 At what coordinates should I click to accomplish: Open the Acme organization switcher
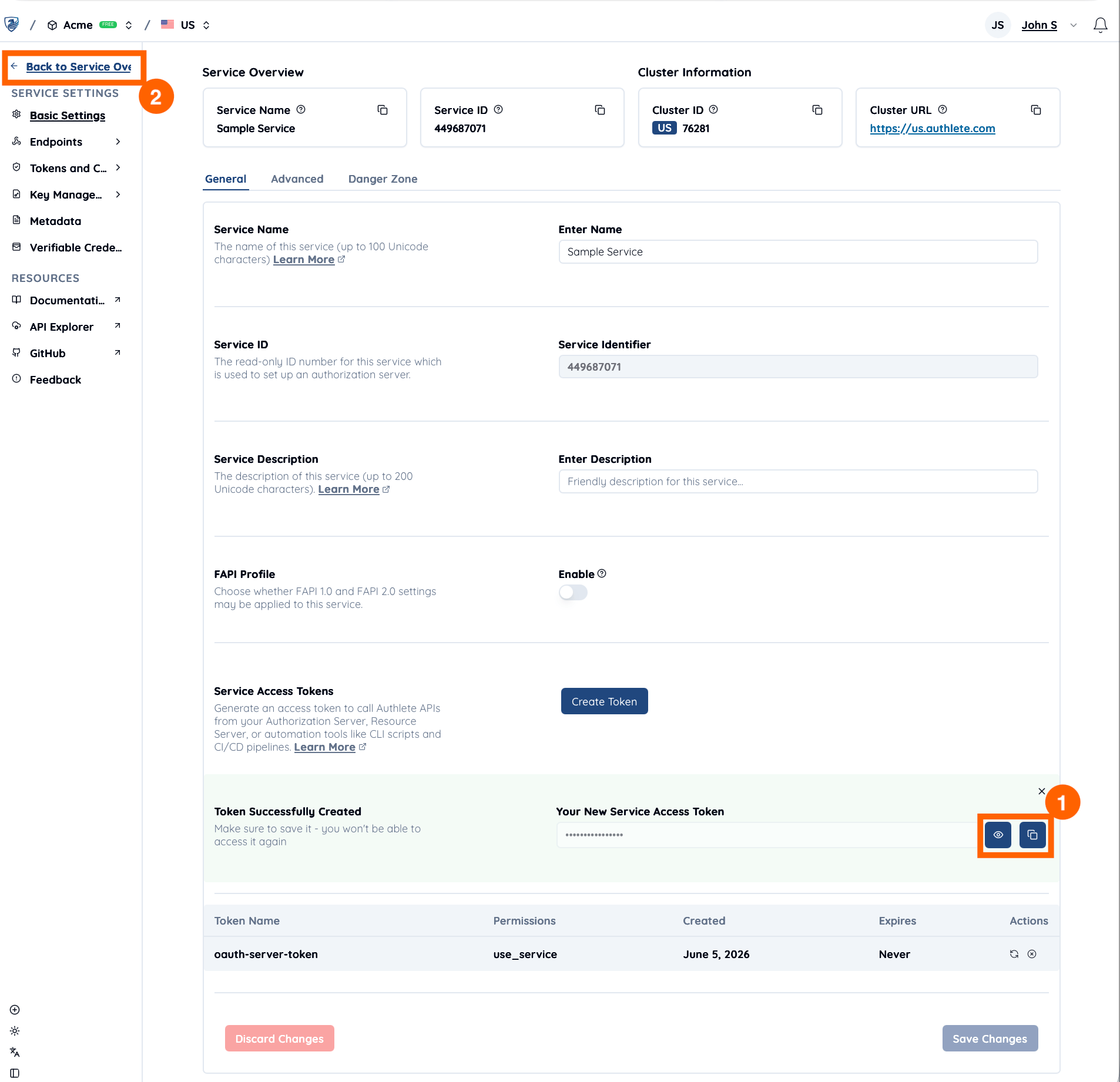click(129, 25)
